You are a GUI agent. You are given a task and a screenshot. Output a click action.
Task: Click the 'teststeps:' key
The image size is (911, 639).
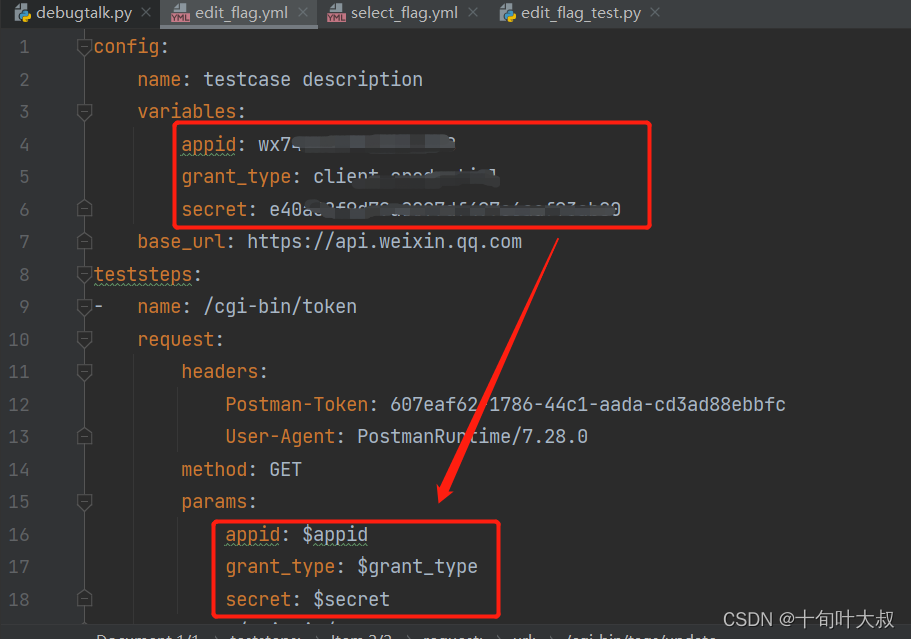pos(147,274)
